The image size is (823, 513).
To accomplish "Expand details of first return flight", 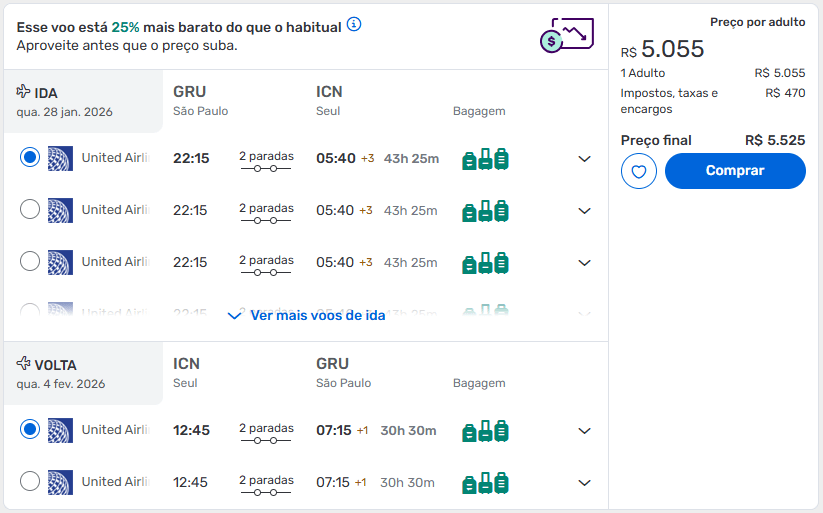I will pos(584,431).
